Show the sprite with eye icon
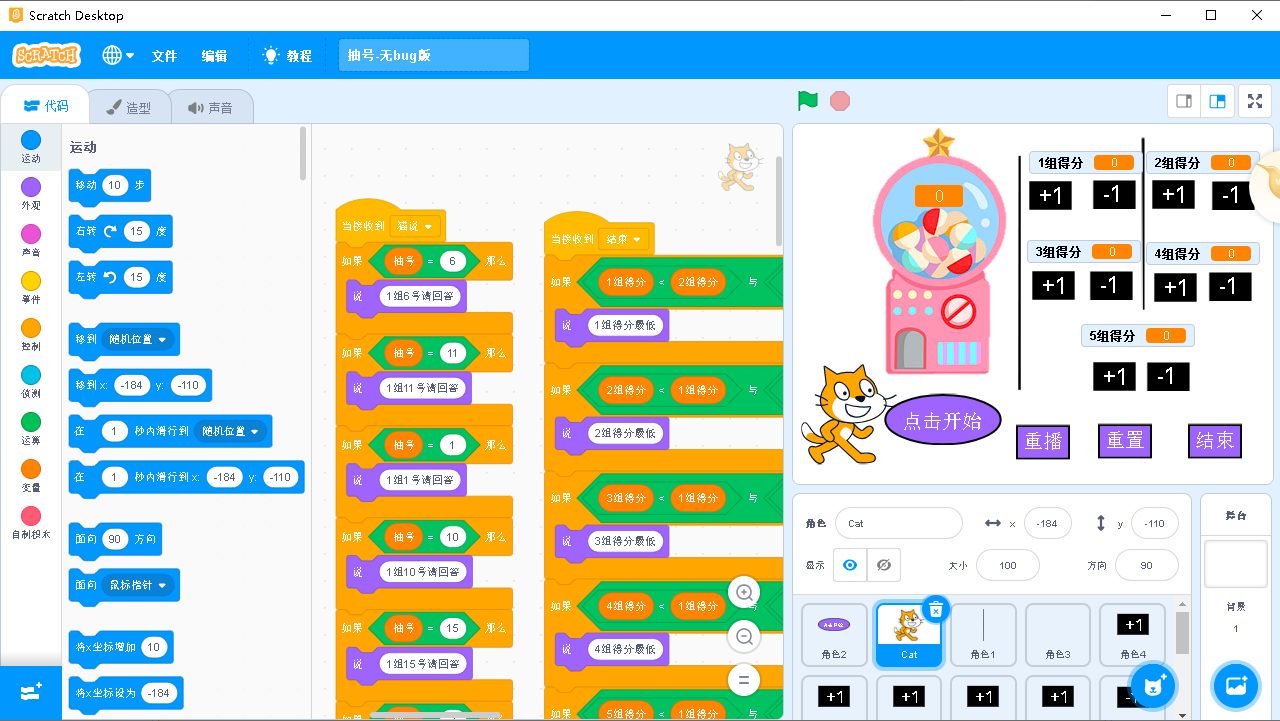The width and height of the screenshot is (1280, 721). coord(850,565)
